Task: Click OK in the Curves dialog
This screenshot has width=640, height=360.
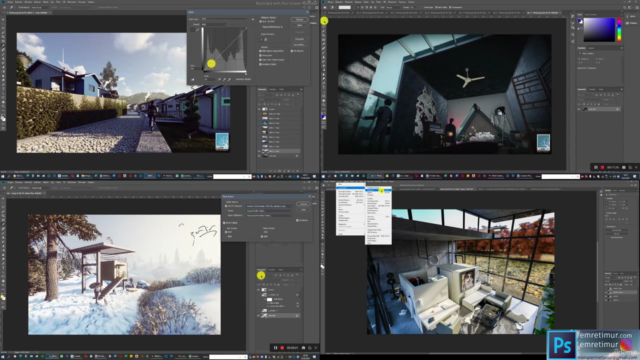Action: [x=299, y=19]
